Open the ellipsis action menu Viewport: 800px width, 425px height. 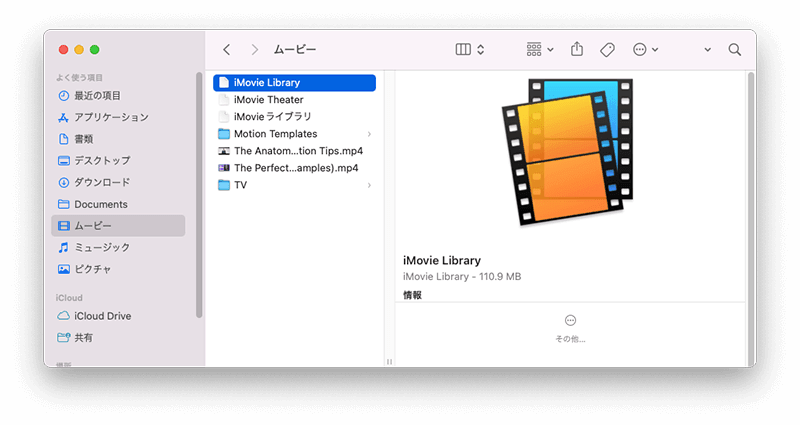(645, 49)
